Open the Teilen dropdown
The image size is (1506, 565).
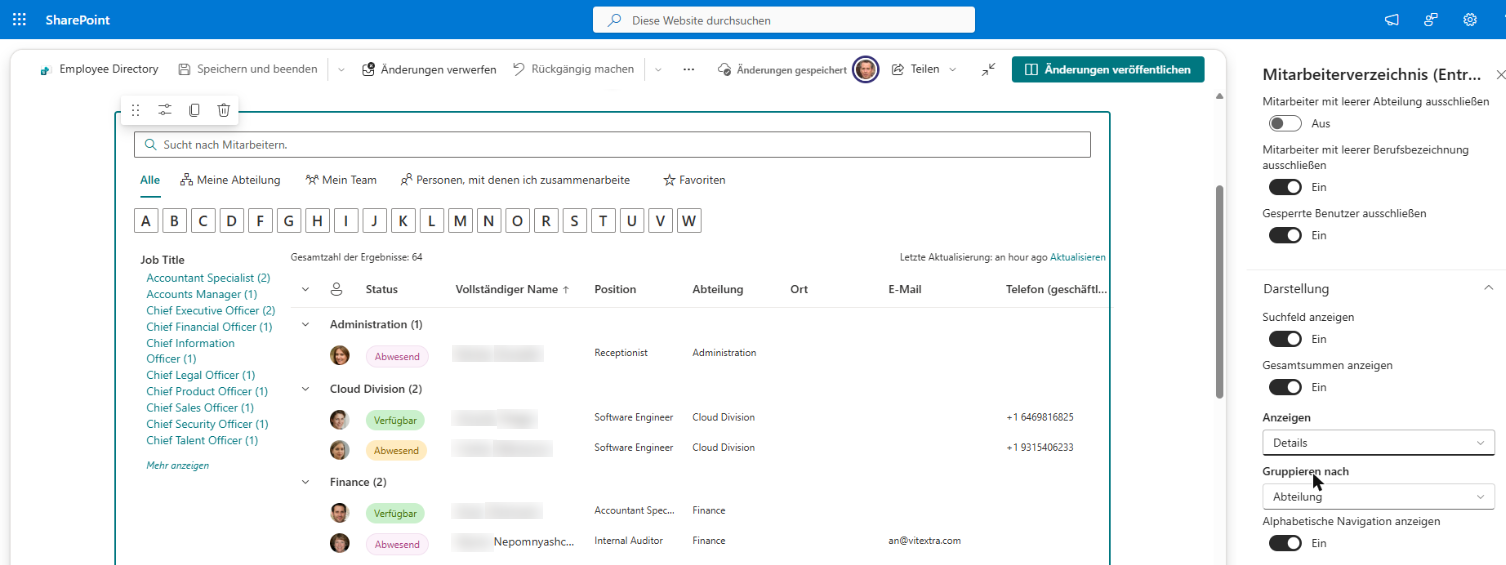pos(952,69)
